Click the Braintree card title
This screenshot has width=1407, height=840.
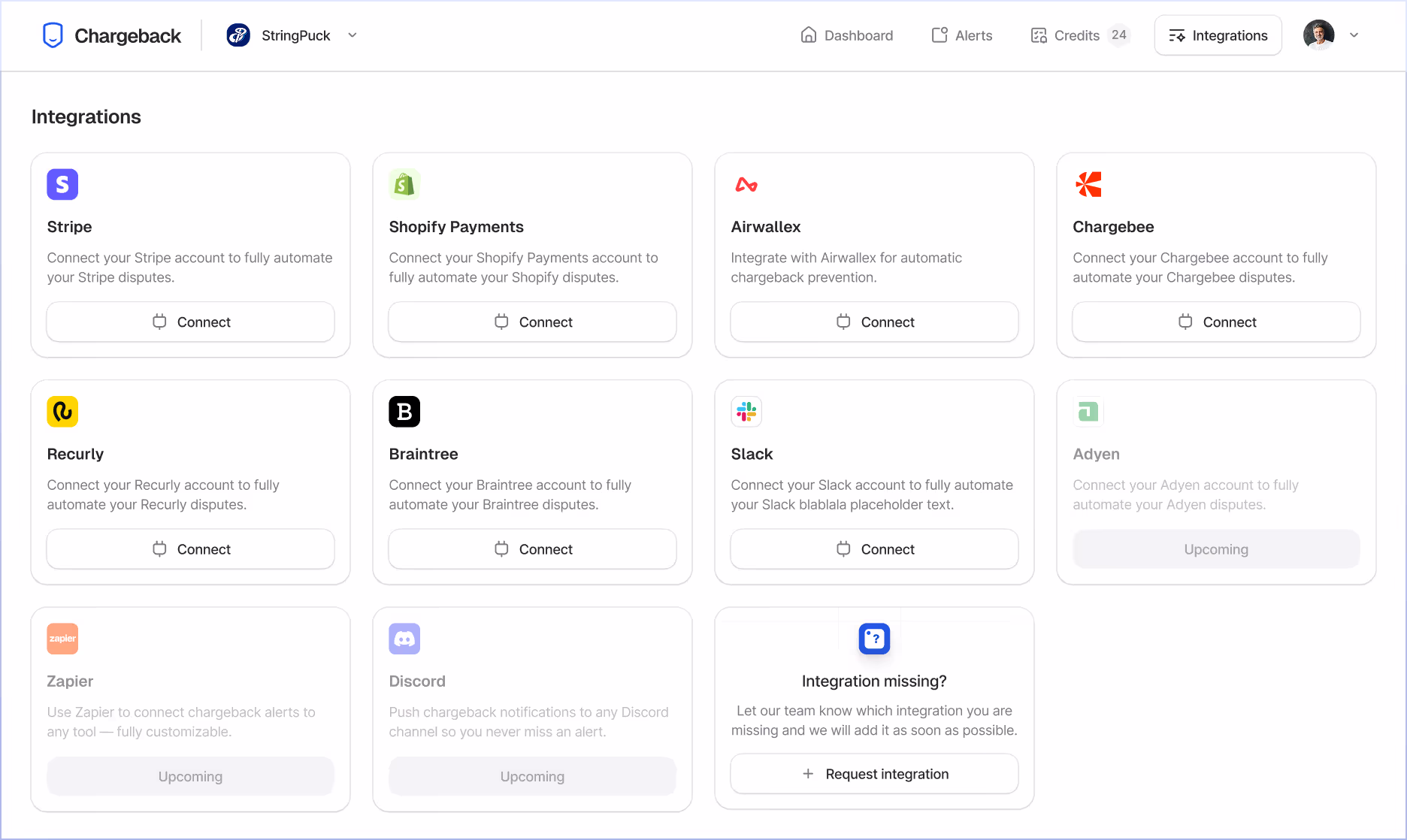pos(423,454)
